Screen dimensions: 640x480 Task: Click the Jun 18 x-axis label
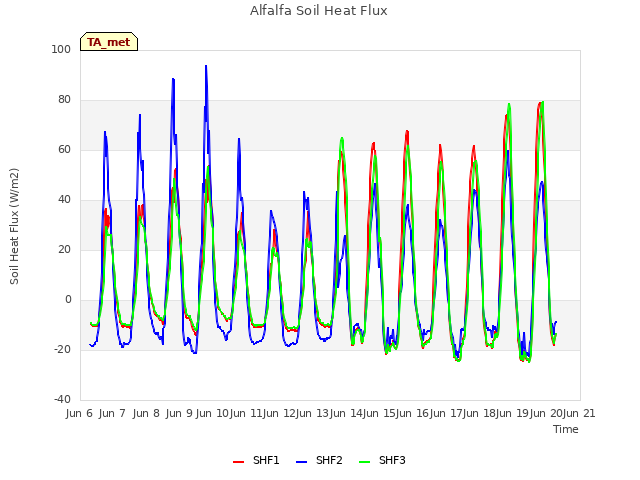(x=479, y=413)
